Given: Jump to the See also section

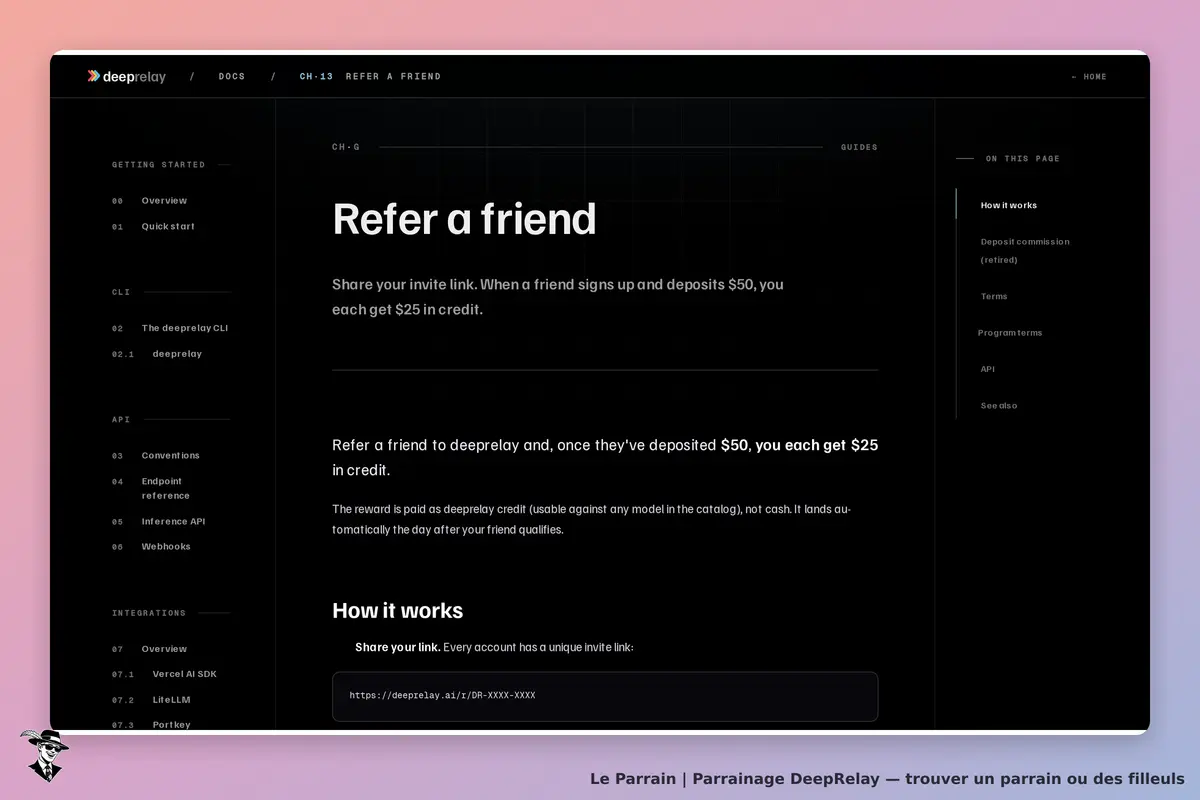Looking at the screenshot, I should click(x=999, y=406).
